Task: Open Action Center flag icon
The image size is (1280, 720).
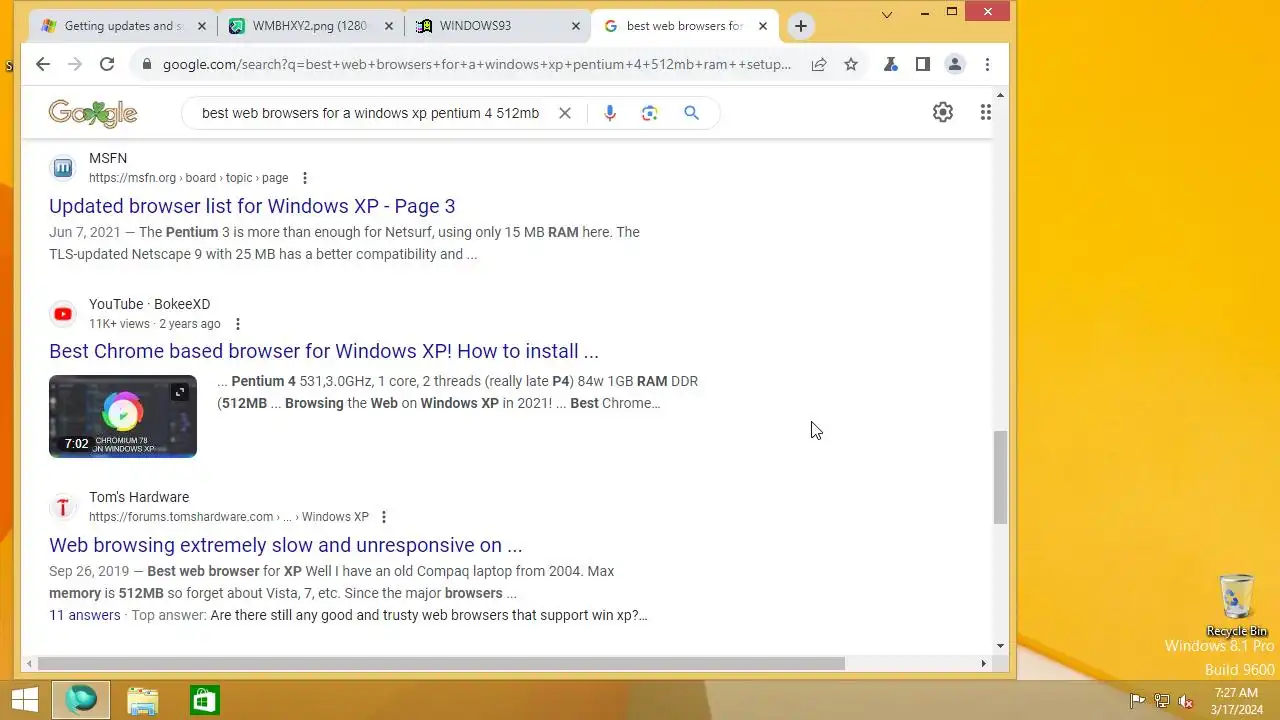Action: 1137,701
